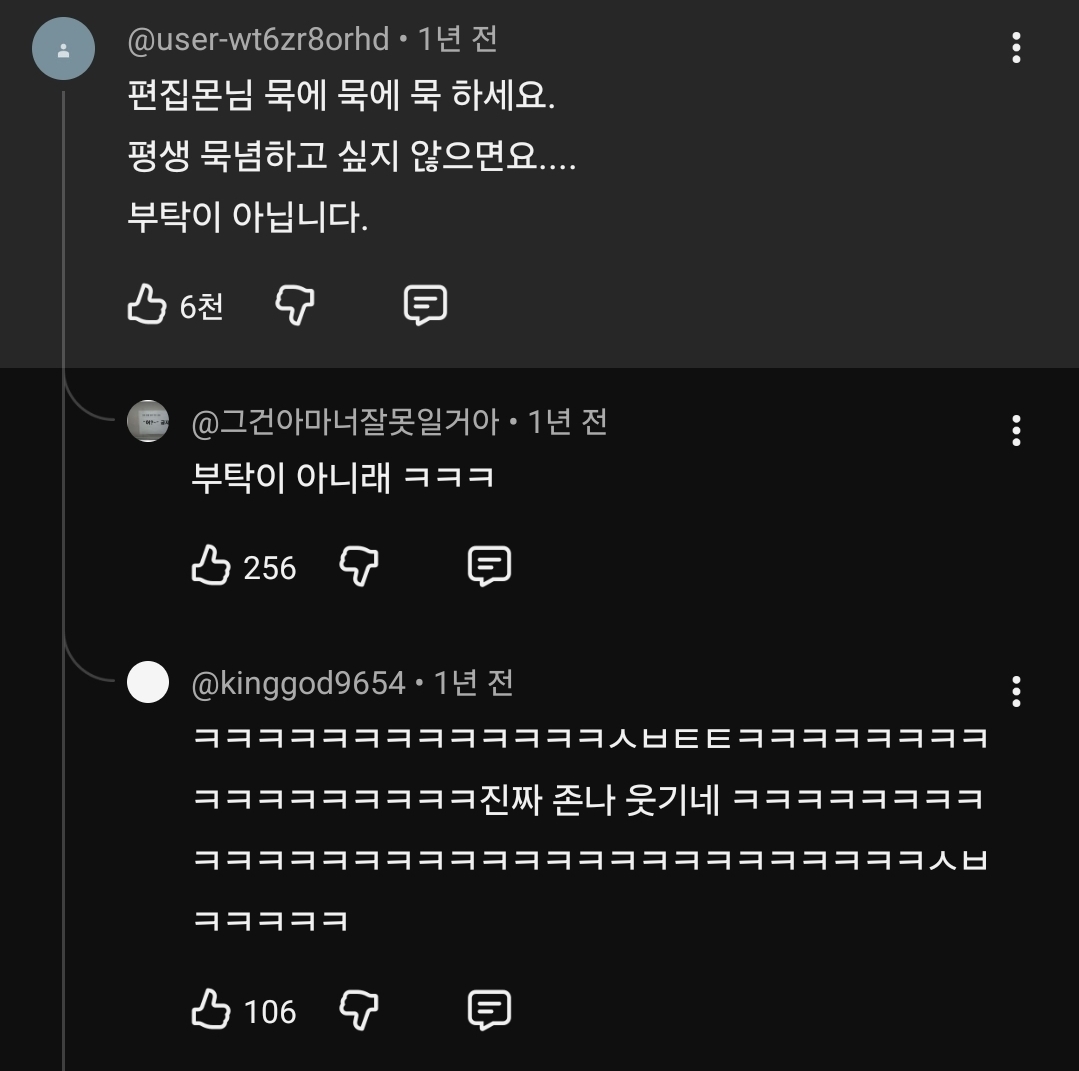Open more options for 그건아마너잘못일거아 reply

tap(1016, 430)
